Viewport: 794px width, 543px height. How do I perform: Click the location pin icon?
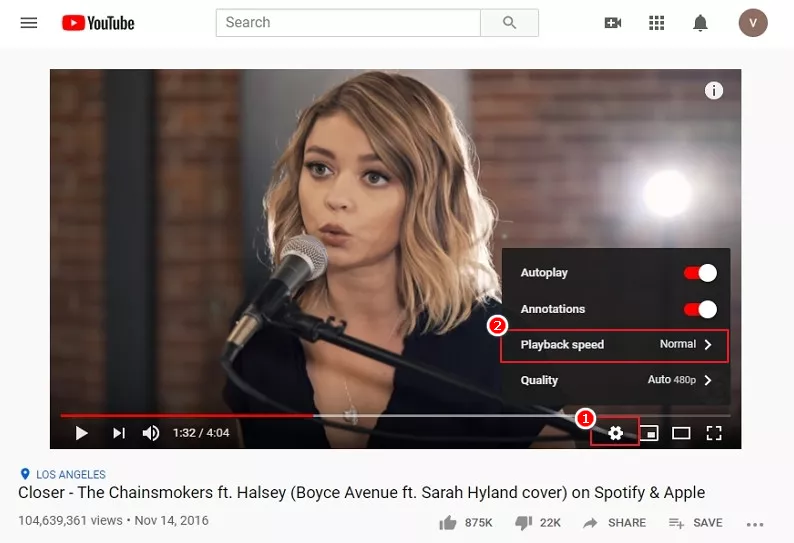(x=25, y=474)
